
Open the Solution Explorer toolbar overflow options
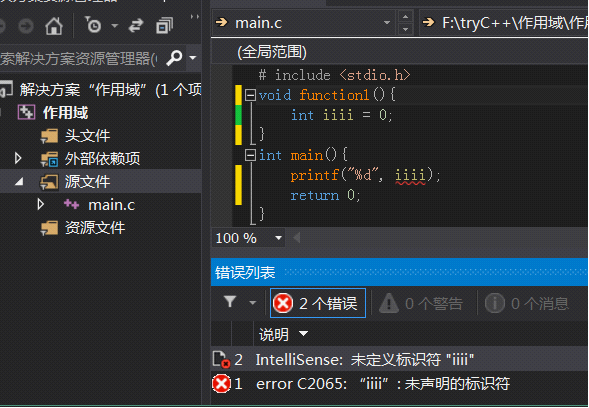pos(194,17)
